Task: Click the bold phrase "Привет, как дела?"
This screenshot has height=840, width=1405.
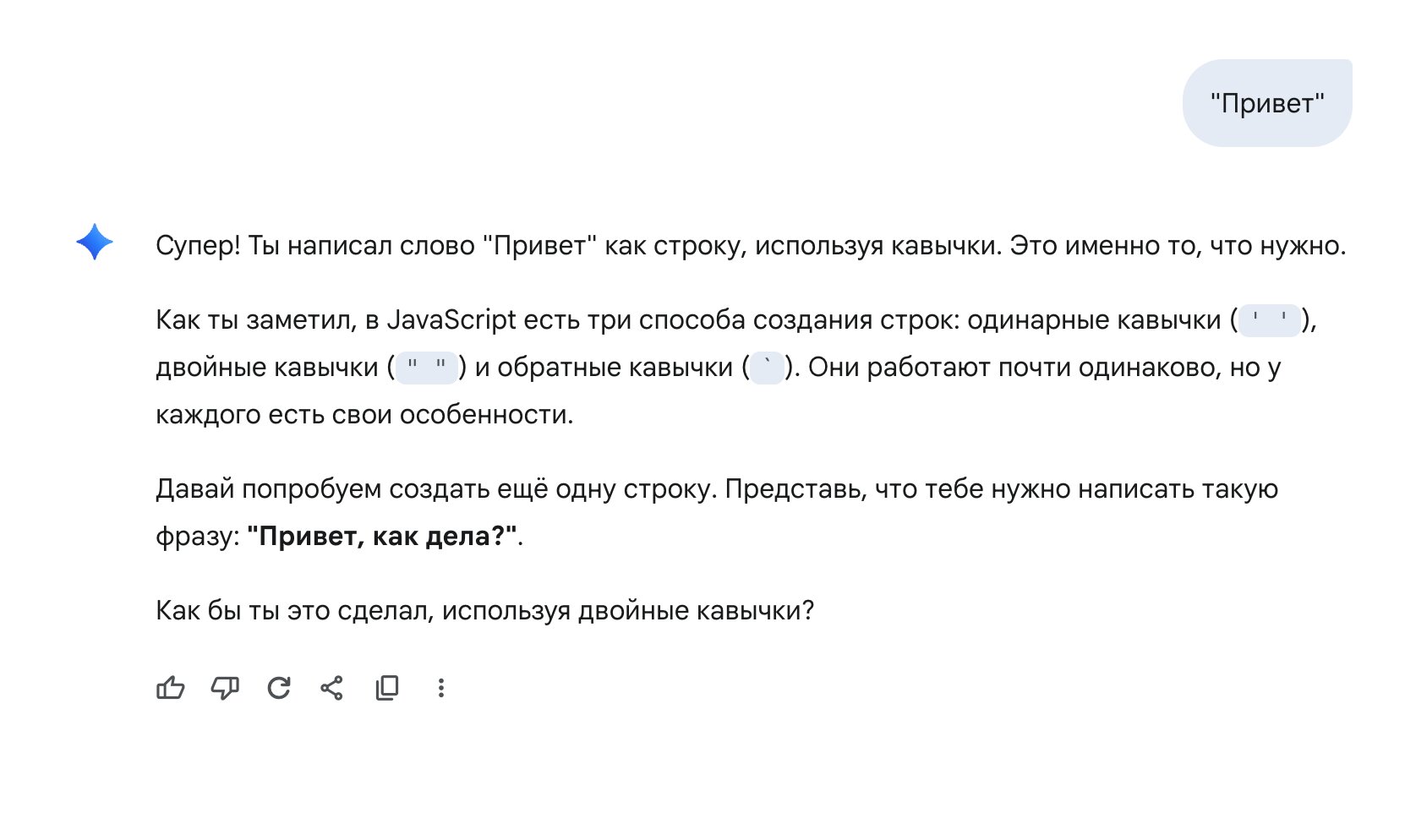Action: (x=382, y=536)
